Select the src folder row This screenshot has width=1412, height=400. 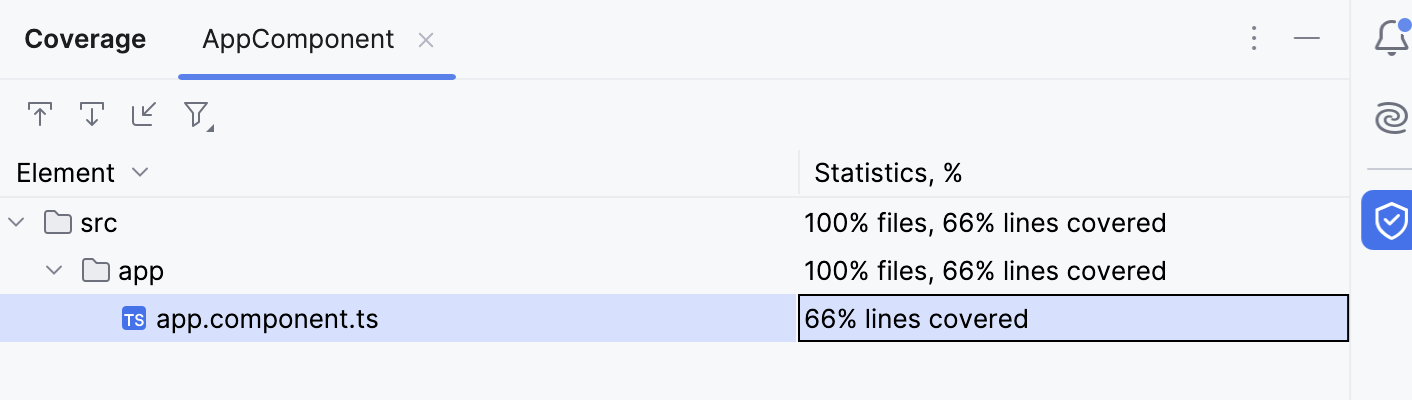[99, 222]
